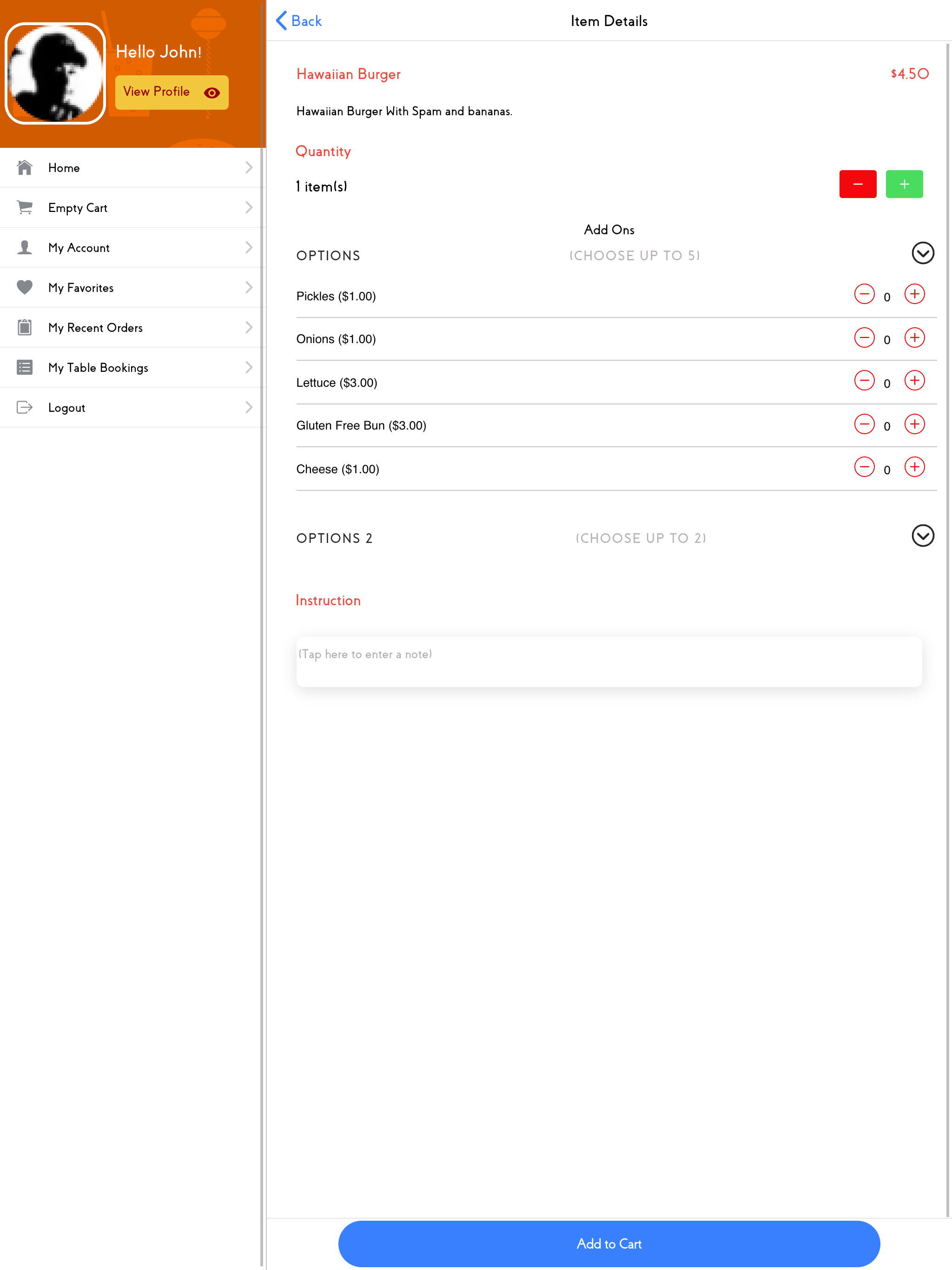Collapse the OPTIONS section chevron
The image size is (952, 1270).
click(923, 253)
